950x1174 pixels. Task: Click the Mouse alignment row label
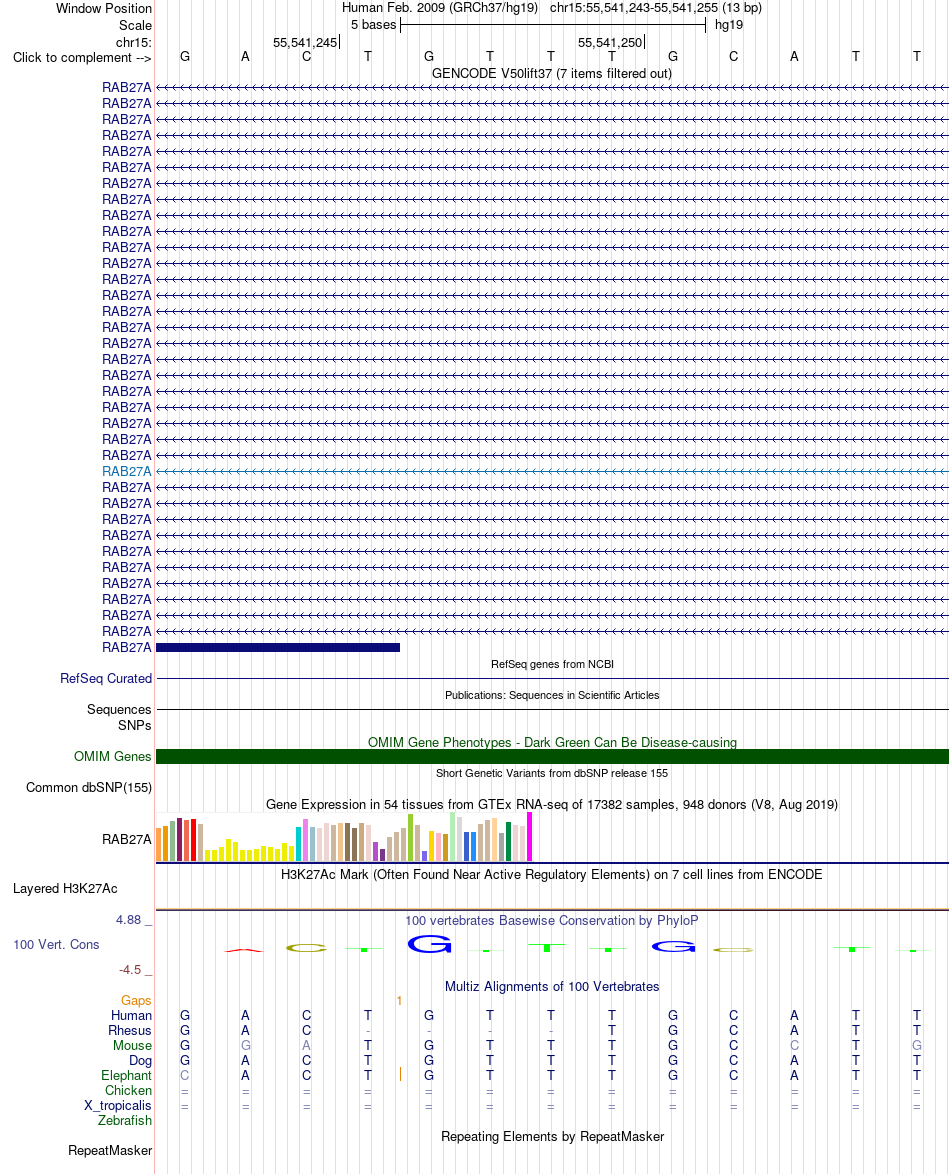click(132, 1045)
